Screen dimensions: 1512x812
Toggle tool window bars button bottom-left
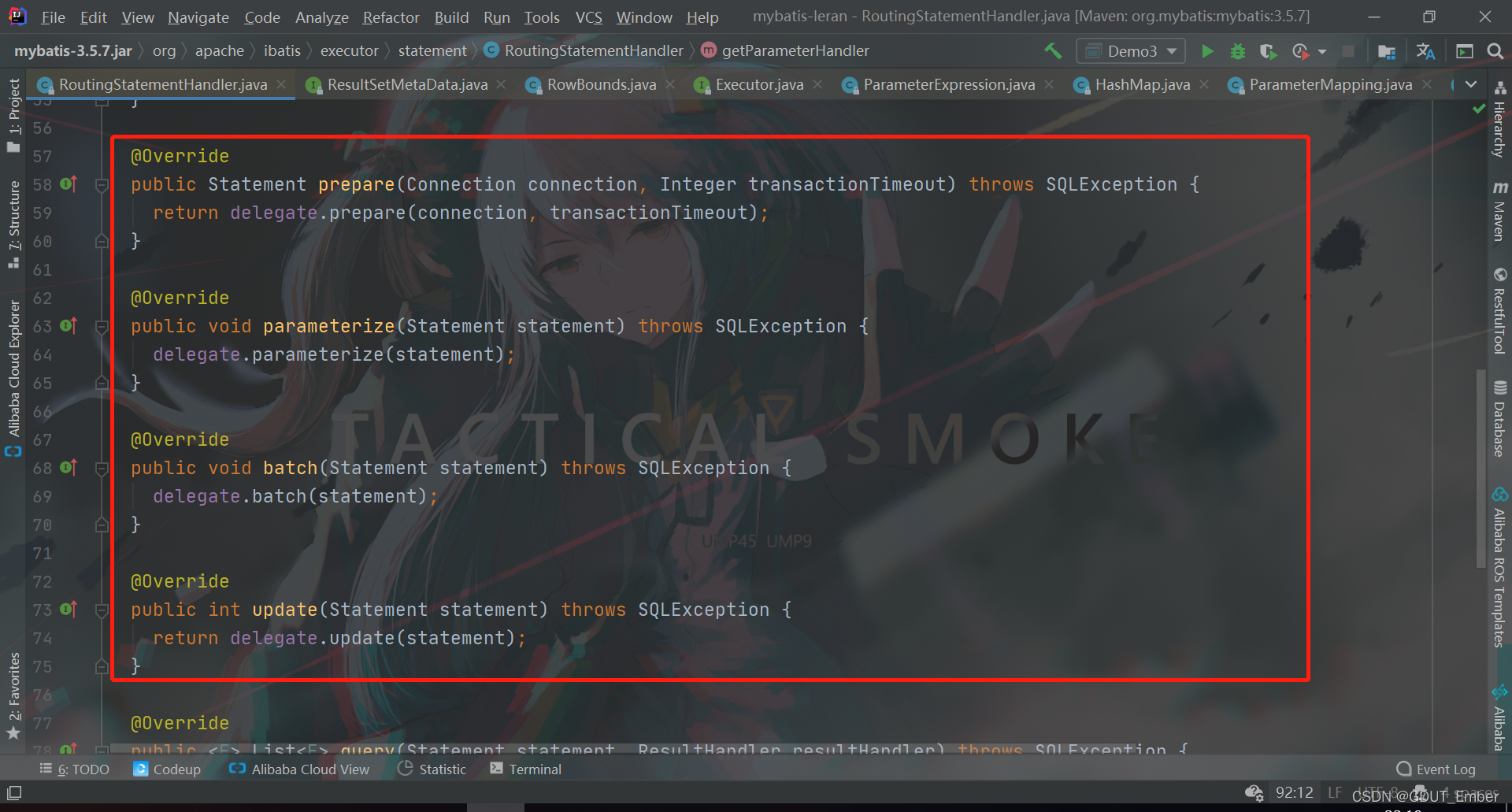[14, 793]
